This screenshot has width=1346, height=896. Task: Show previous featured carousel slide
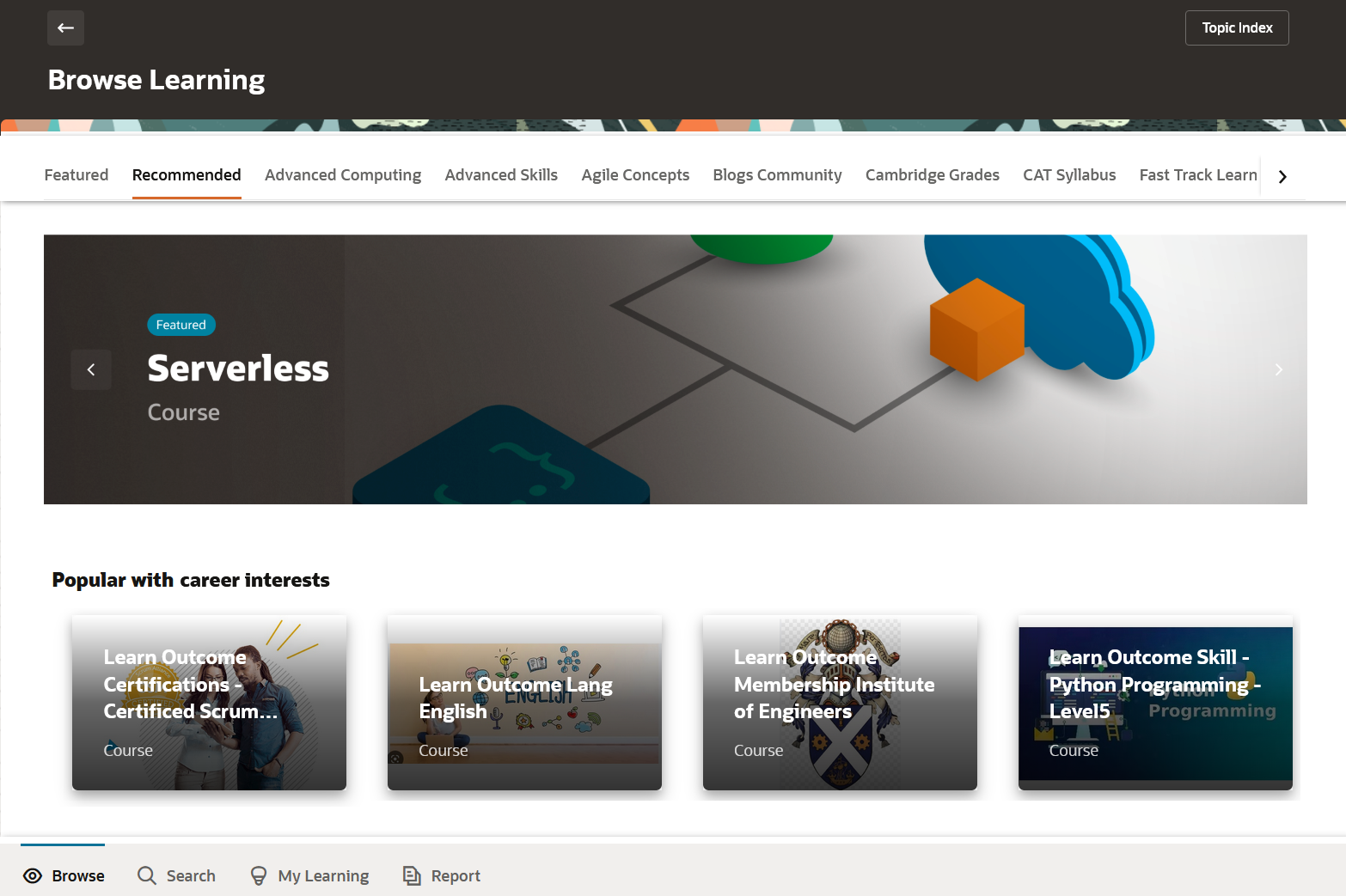(91, 369)
